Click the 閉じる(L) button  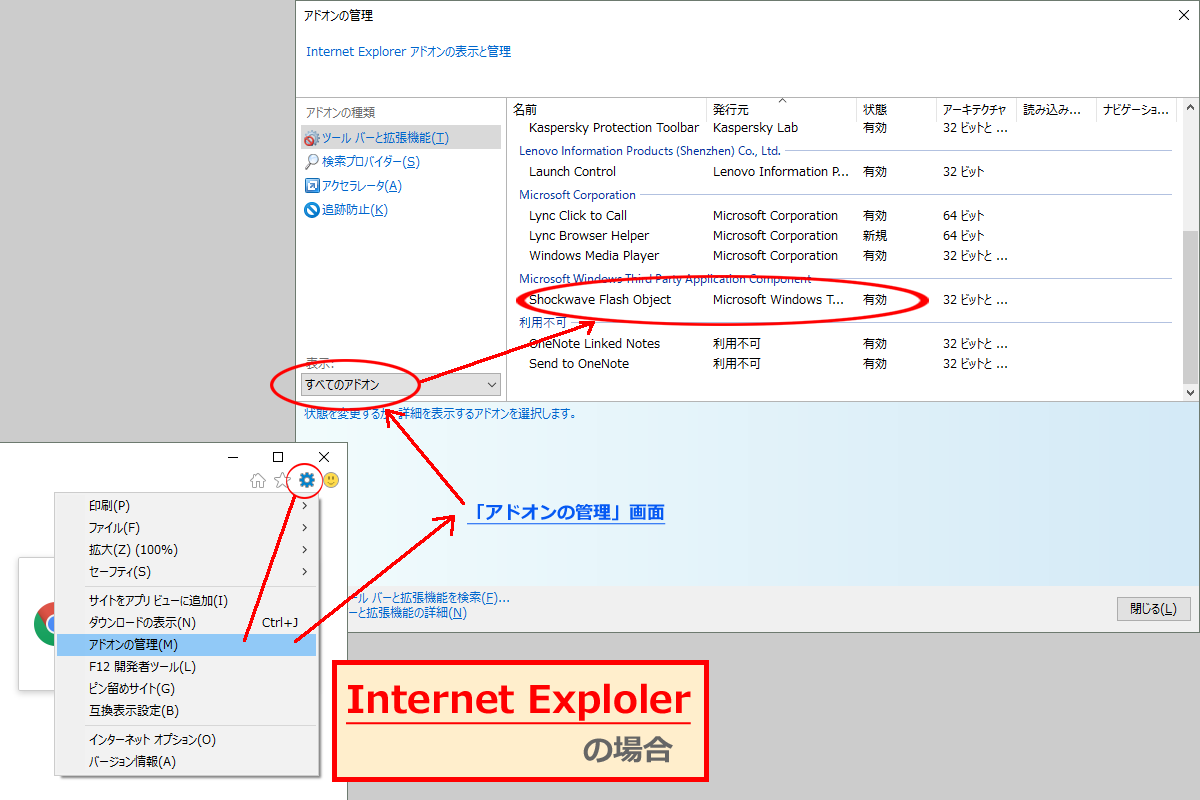click(1153, 609)
